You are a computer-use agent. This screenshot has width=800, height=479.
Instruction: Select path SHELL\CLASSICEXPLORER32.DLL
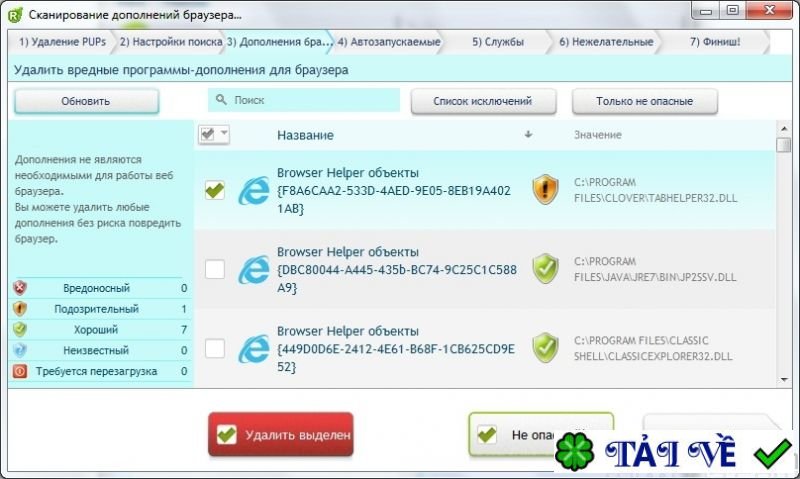[x=653, y=356]
